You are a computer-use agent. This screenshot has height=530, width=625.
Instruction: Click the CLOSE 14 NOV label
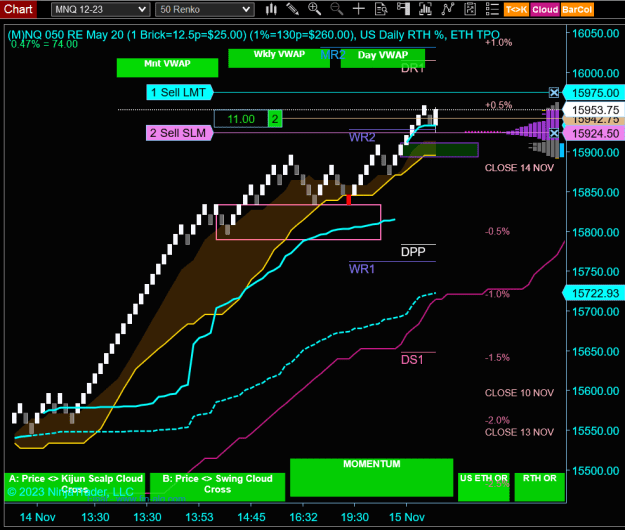click(519, 168)
